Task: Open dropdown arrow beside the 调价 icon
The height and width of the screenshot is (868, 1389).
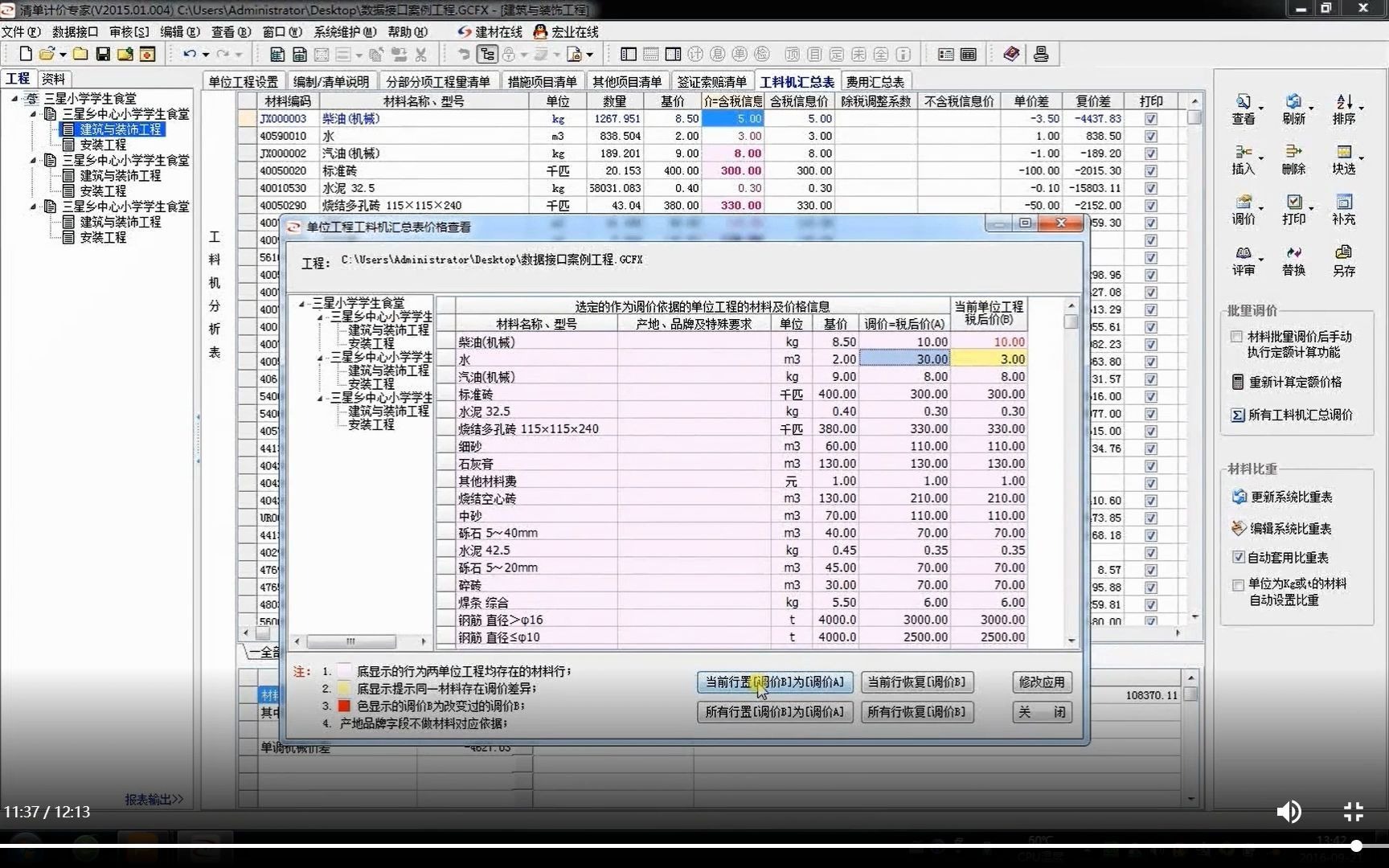Action: click(x=1260, y=207)
